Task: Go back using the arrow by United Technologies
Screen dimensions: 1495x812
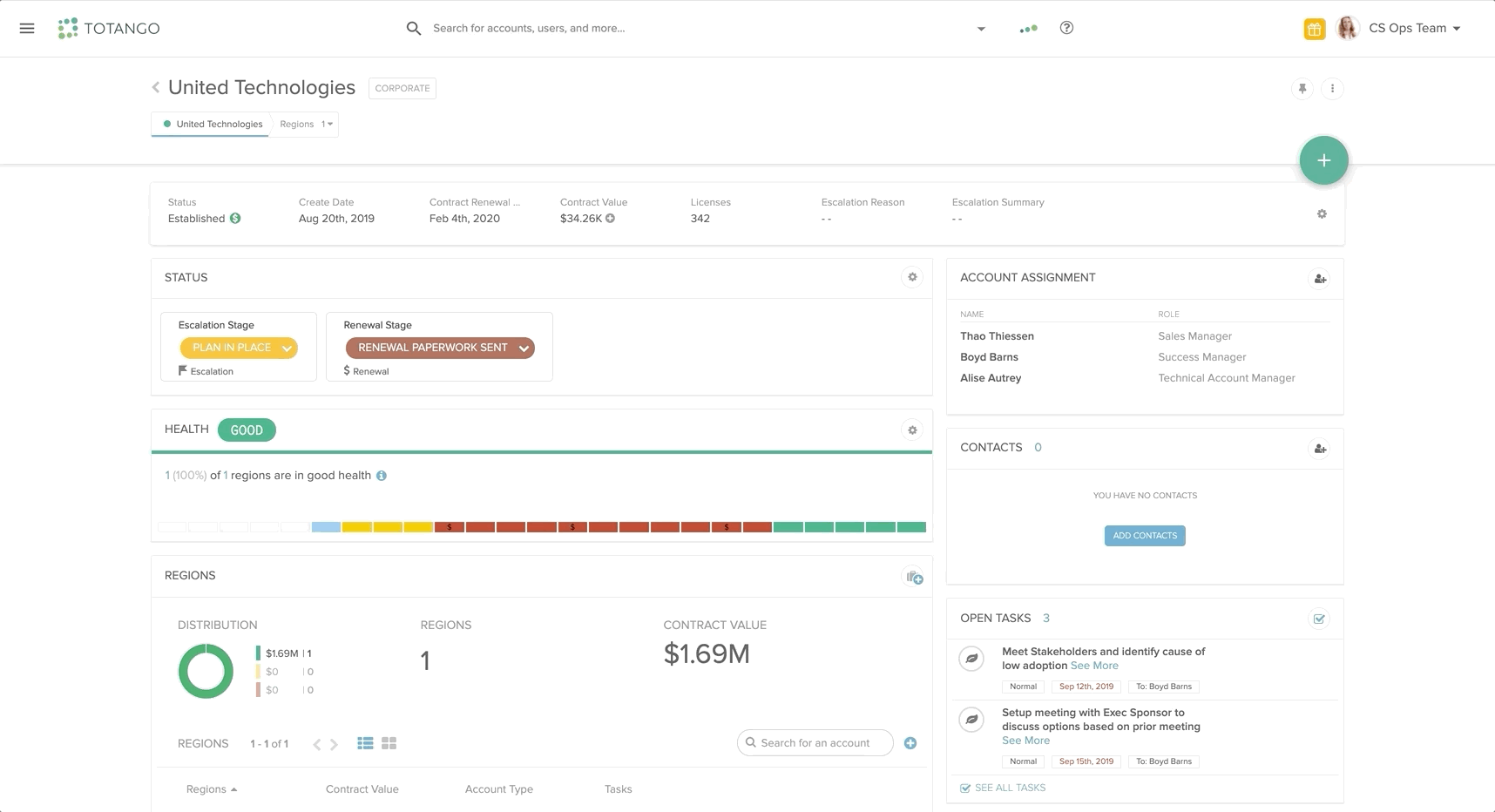Action: [156, 87]
